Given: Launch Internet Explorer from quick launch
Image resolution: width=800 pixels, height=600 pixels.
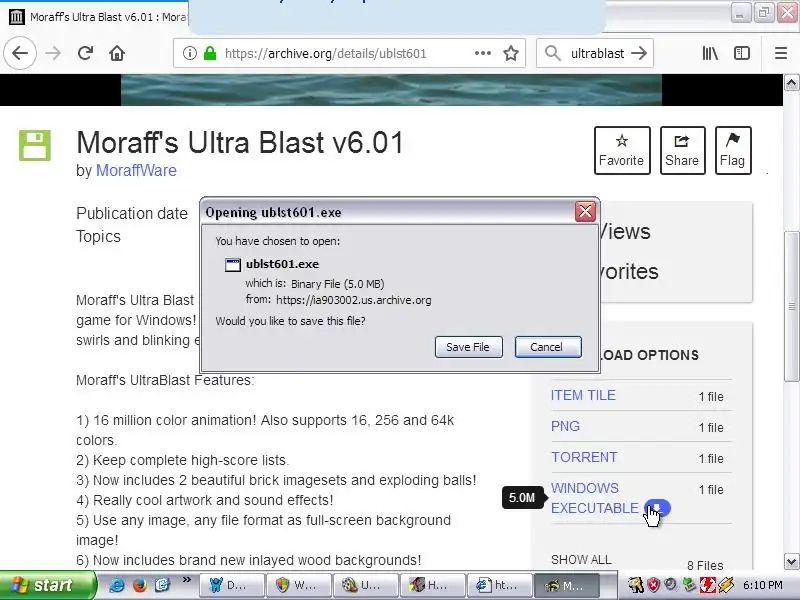Looking at the screenshot, I should point(117,585).
